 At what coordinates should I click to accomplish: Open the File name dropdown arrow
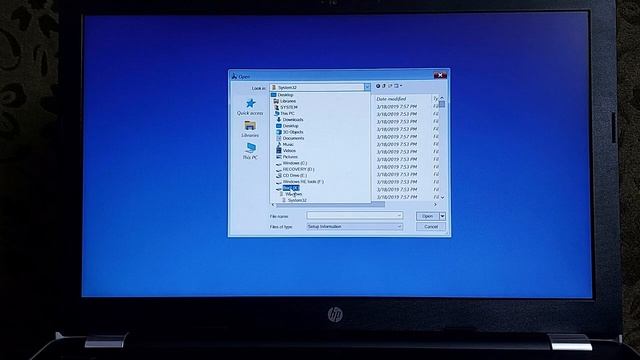[399, 216]
